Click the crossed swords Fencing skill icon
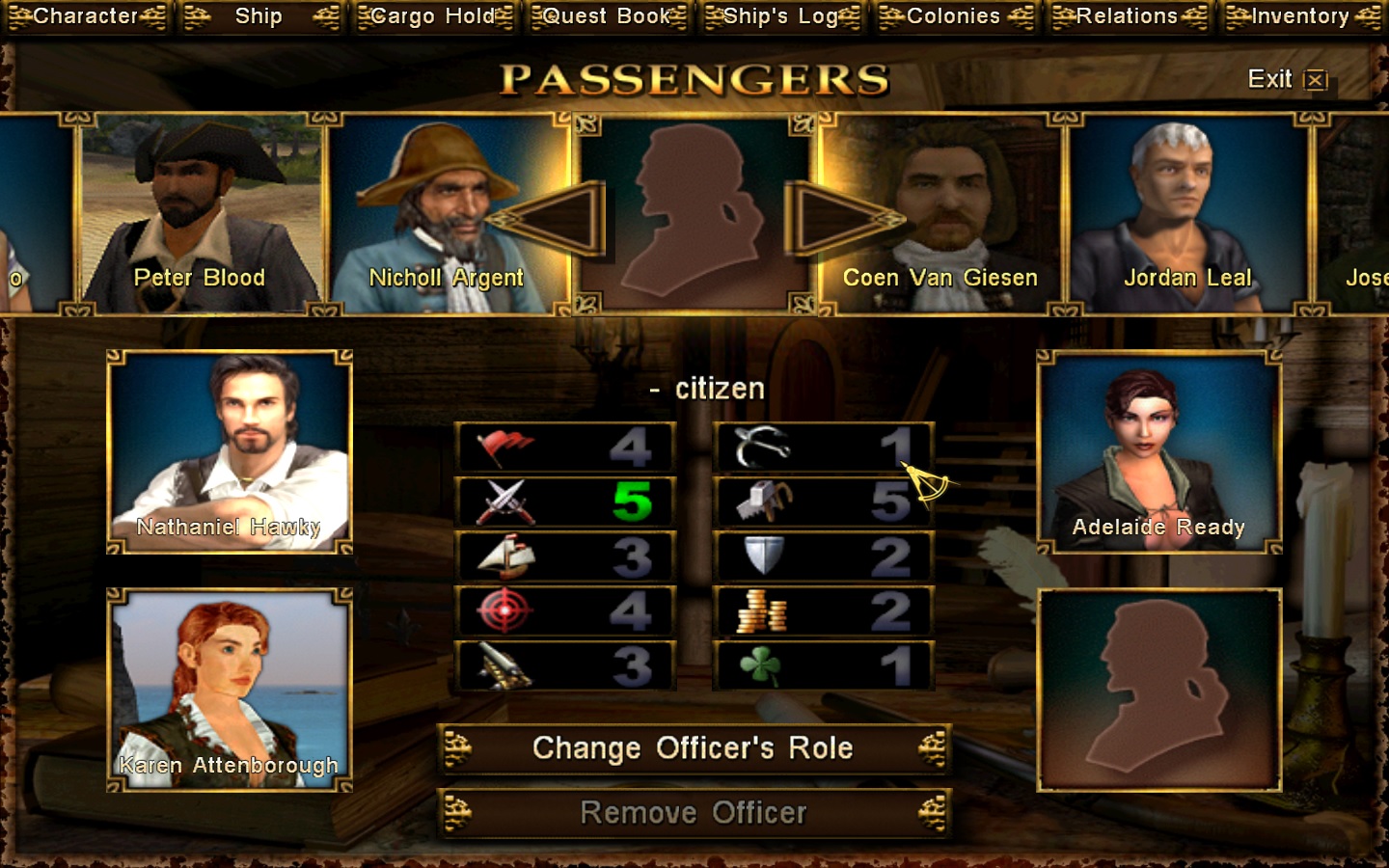1389x868 pixels. (504, 502)
